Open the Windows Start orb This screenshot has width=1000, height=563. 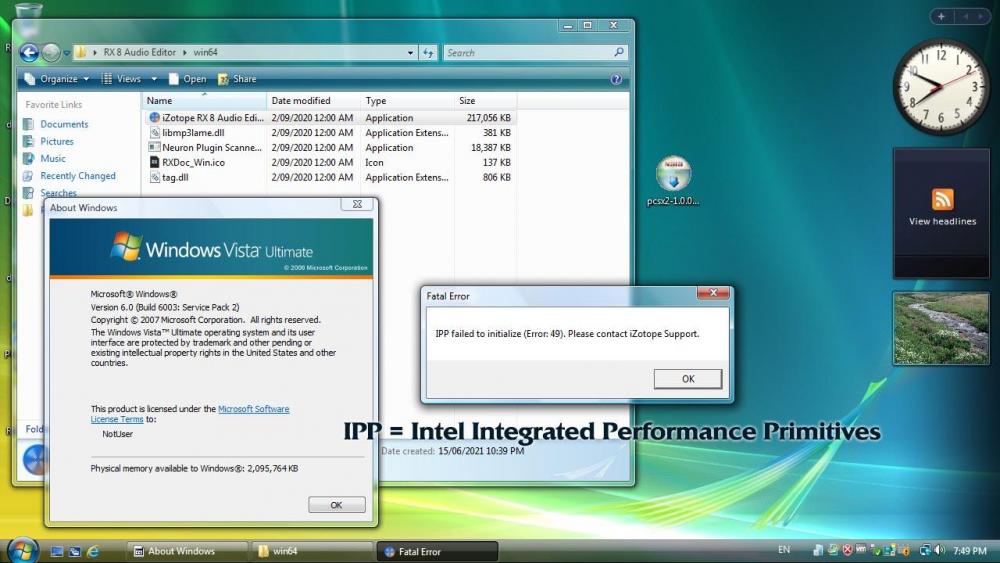pyautogui.click(x=23, y=550)
